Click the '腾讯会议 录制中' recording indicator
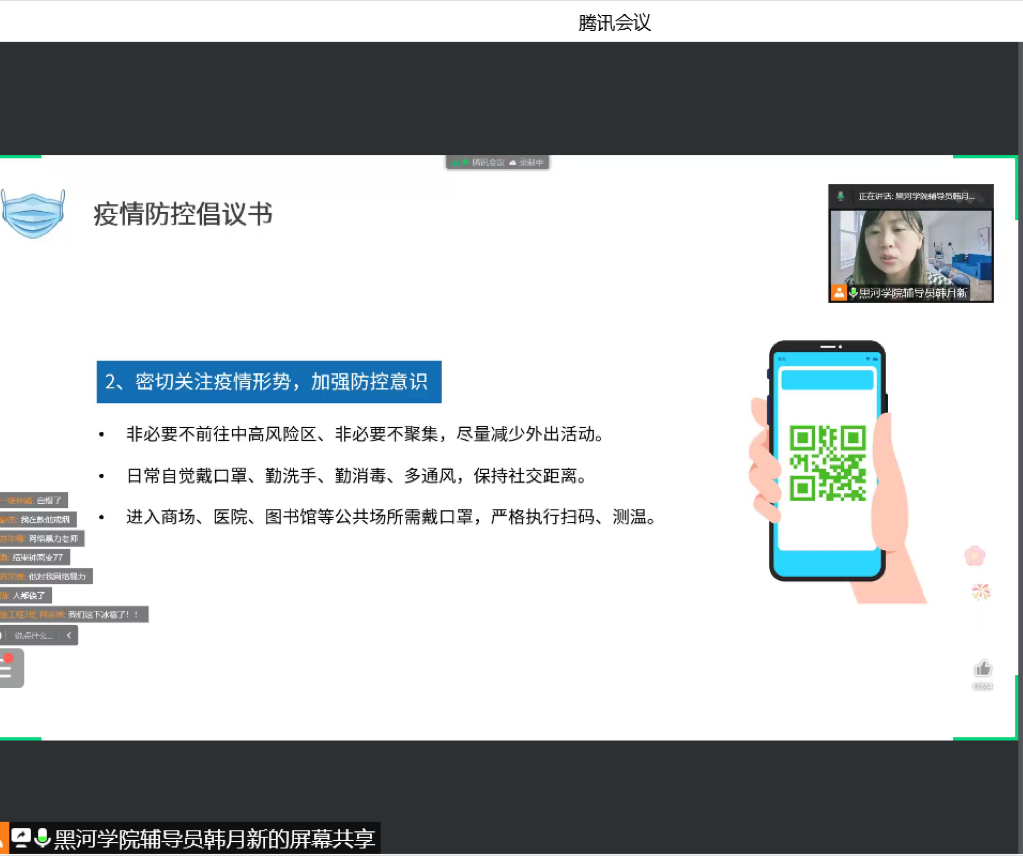The width and height of the screenshot is (1023, 856). click(497, 162)
